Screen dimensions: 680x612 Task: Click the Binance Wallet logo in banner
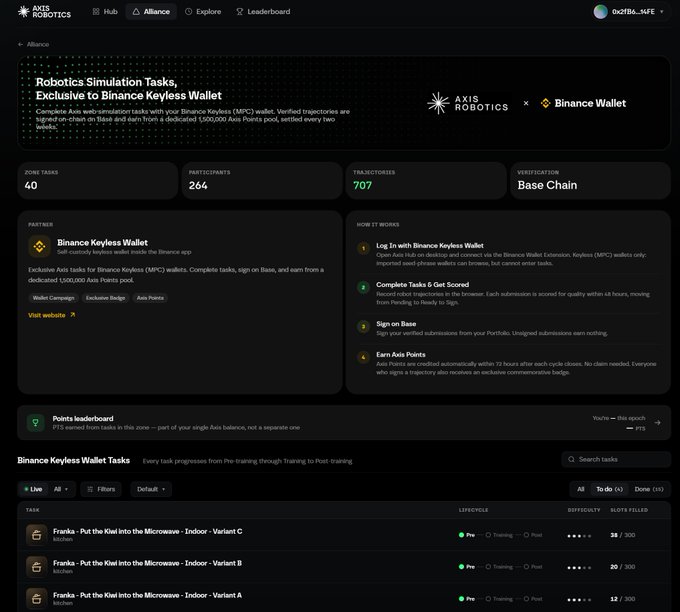583,103
